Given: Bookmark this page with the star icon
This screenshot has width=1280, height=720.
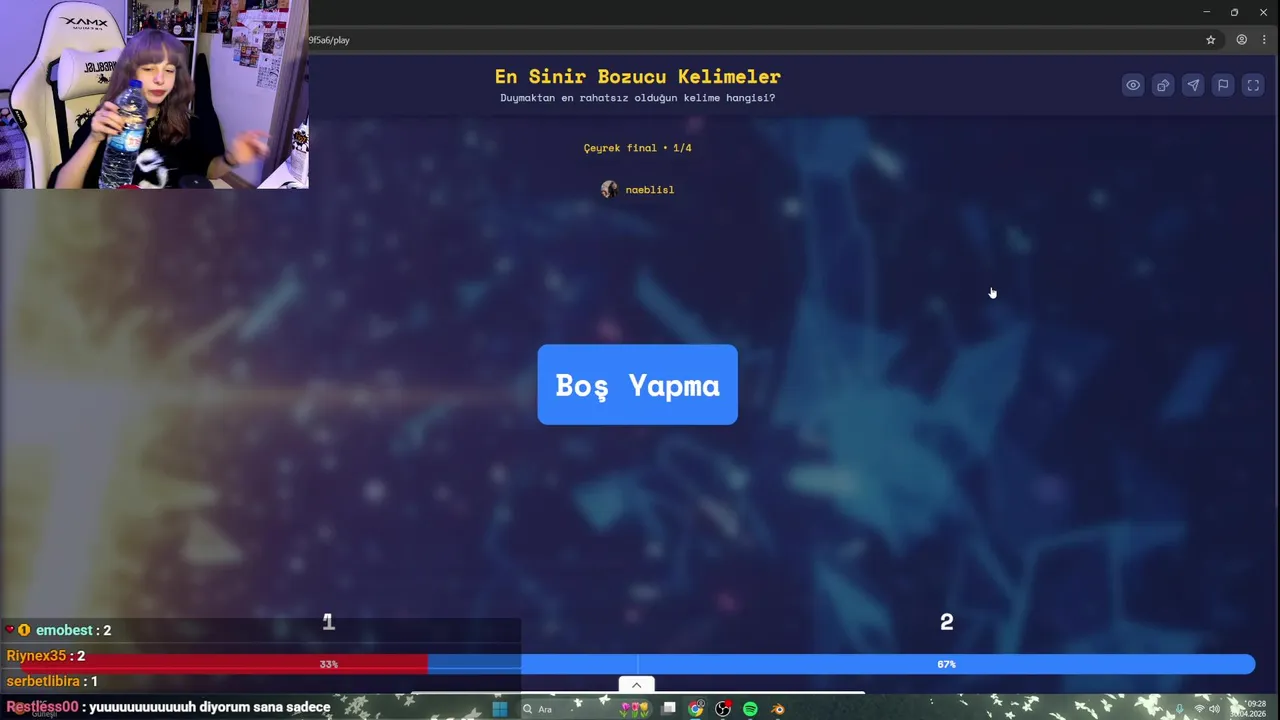Looking at the screenshot, I should (1210, 40).
